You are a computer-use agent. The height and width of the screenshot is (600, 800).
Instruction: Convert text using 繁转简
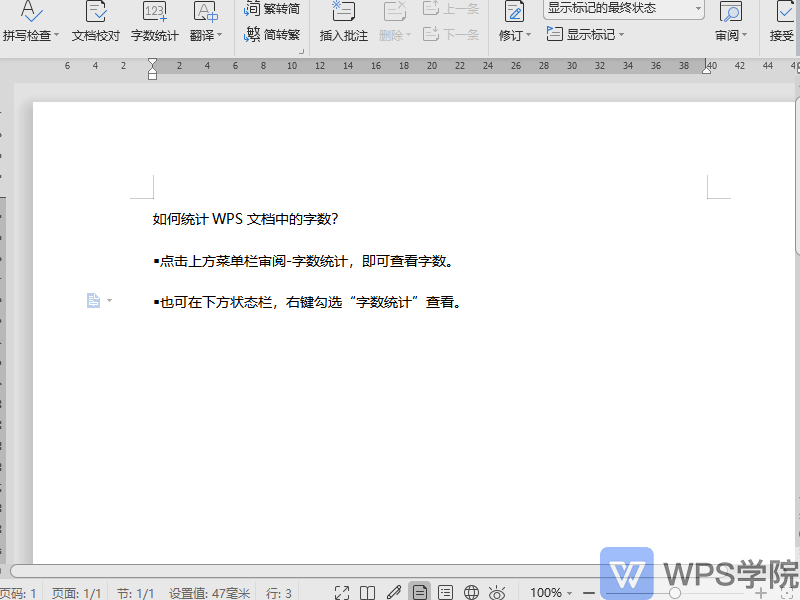tap(273, 9)
